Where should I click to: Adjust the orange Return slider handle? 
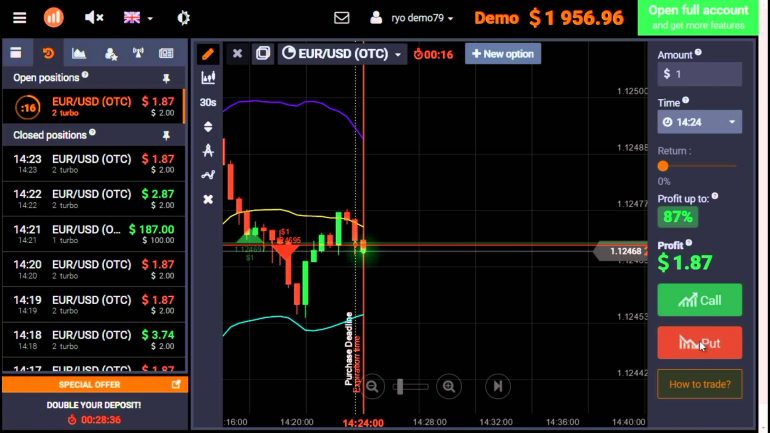coord(663,166)
